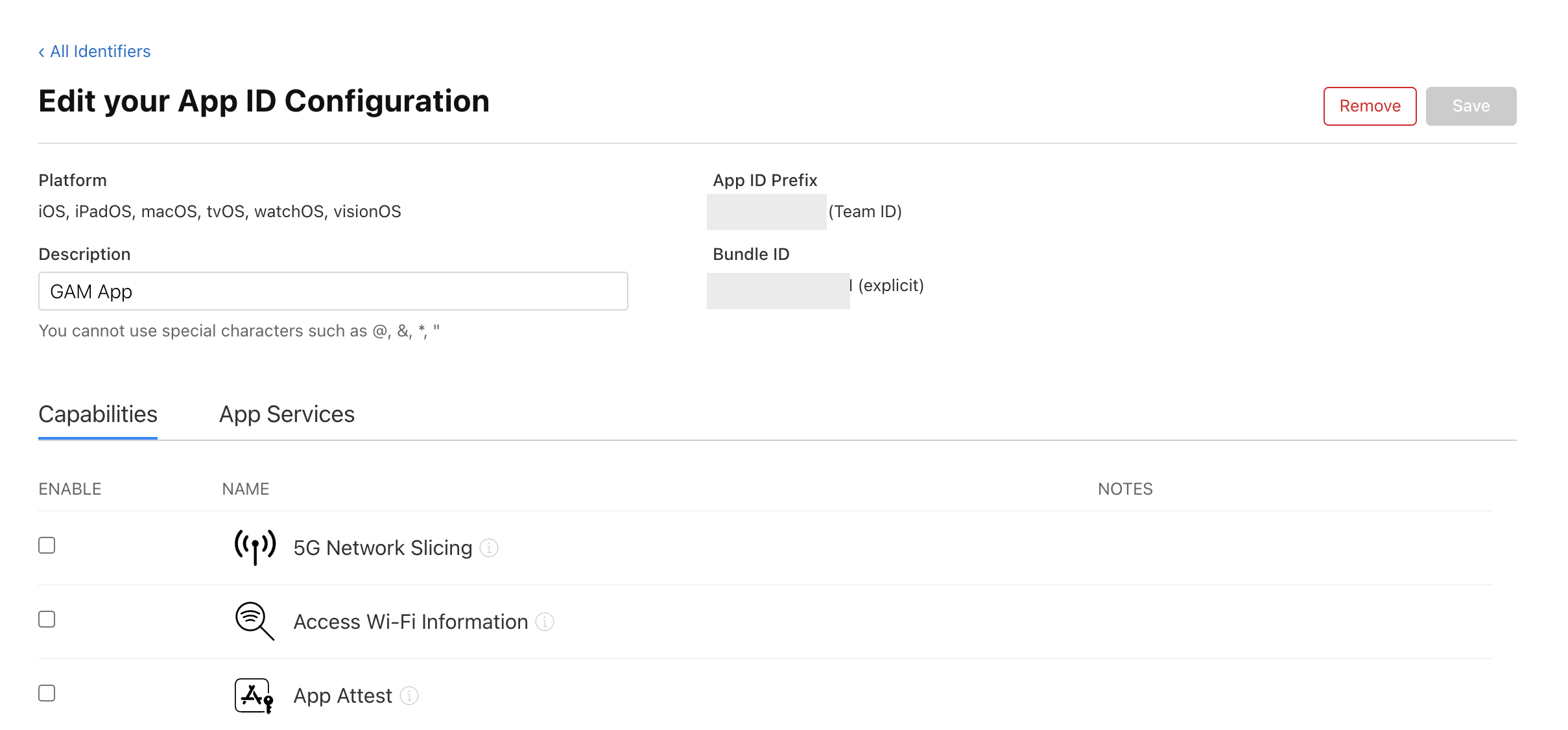Screen dimensions: 1568x730
Task: Click the App Attest key icon
Action: point(254,696)
